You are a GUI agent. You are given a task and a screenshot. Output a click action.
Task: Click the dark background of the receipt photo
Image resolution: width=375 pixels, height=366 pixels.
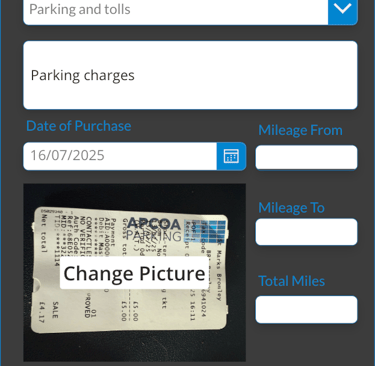[x=134, y=347]
